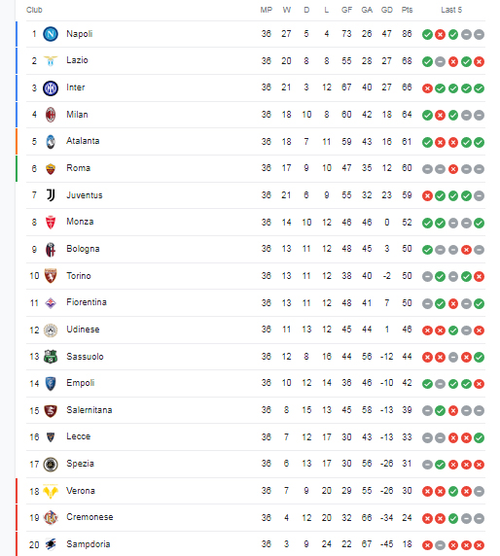500x556 pixels.
Task: Select the Roma wolf crest icon
Action: (x=51, y=169)
